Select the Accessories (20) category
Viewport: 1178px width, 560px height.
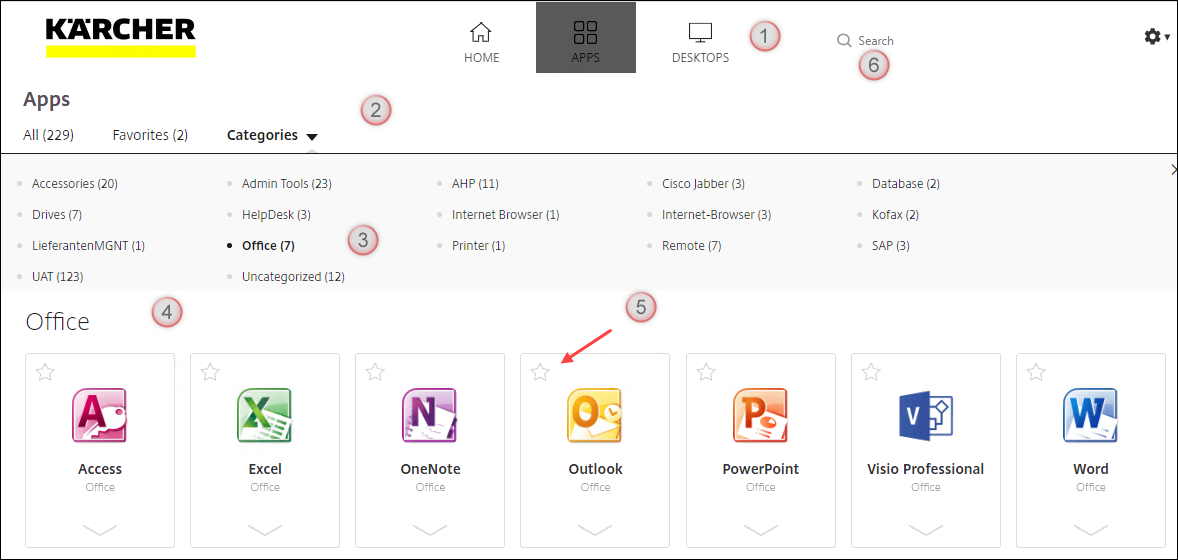click(75, 183)
